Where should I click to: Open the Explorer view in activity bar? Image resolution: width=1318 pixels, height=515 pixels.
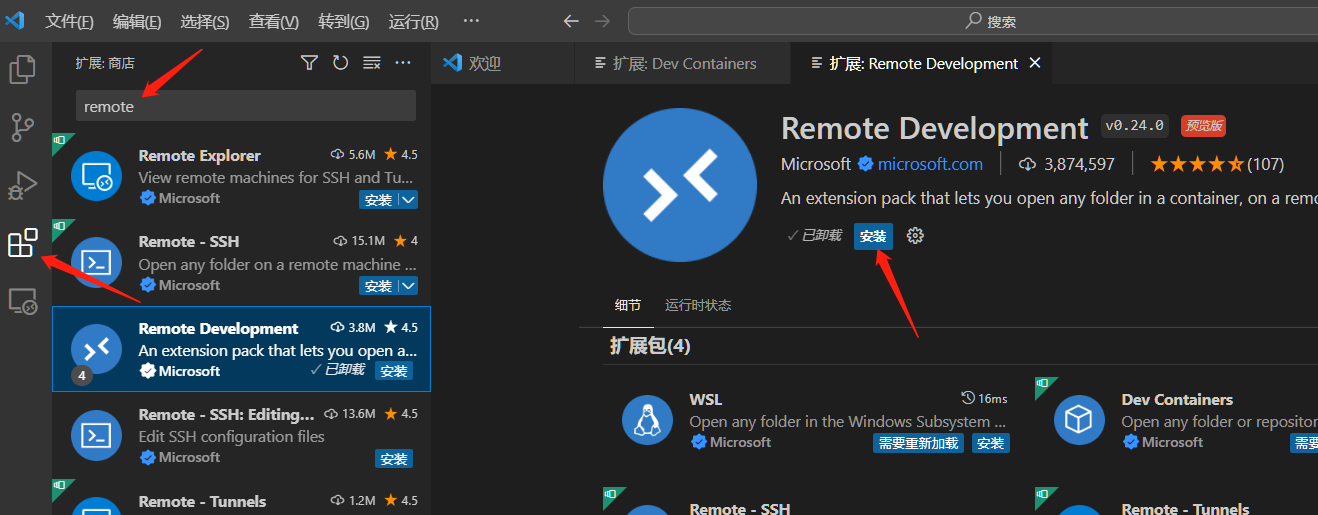[x=22, y=69]
